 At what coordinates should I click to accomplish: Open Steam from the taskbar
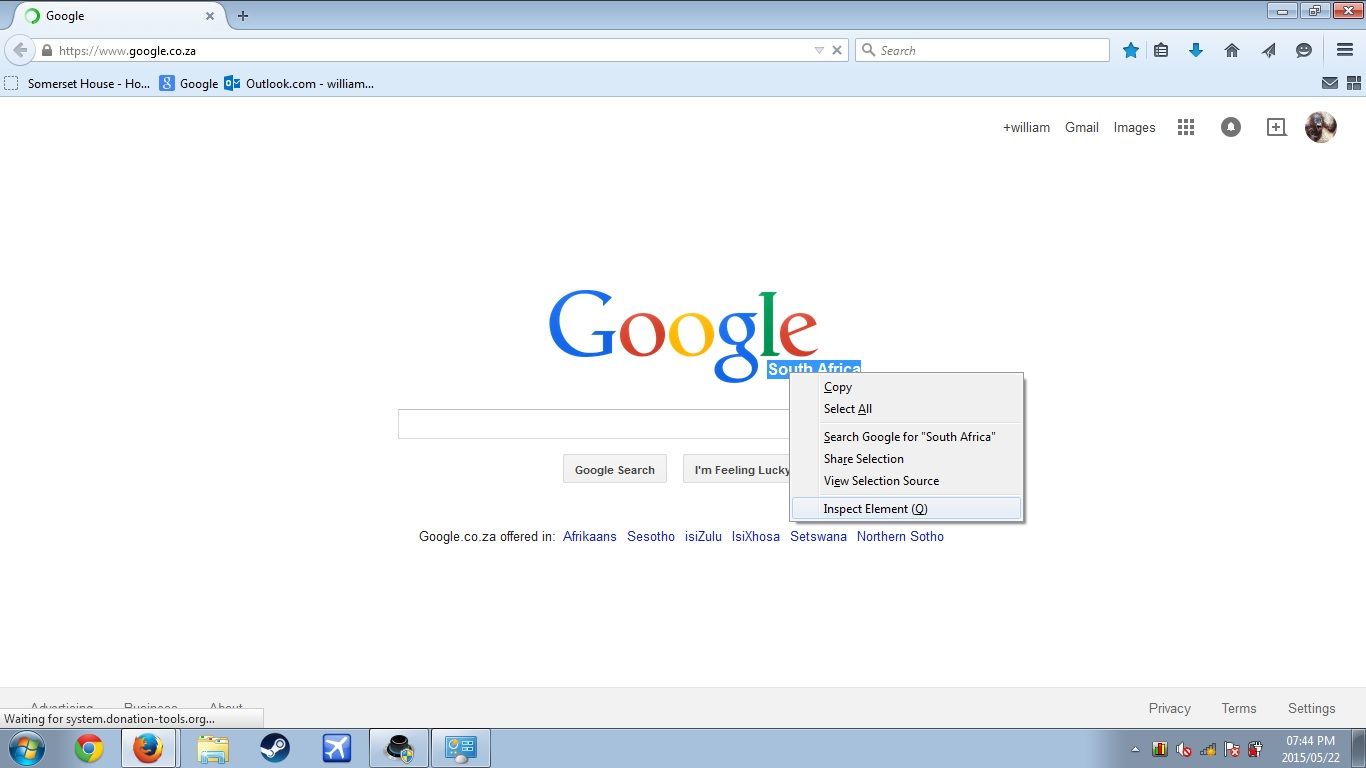coord(275,748)
